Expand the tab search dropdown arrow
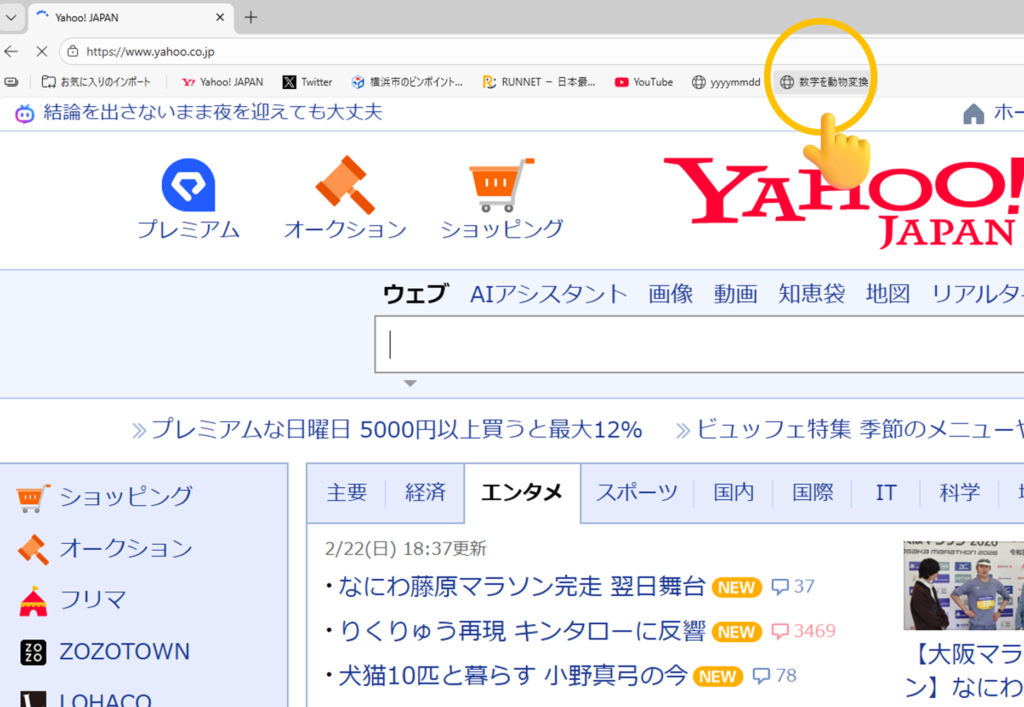The image size is (1024, 707). (x=11, y=17)
